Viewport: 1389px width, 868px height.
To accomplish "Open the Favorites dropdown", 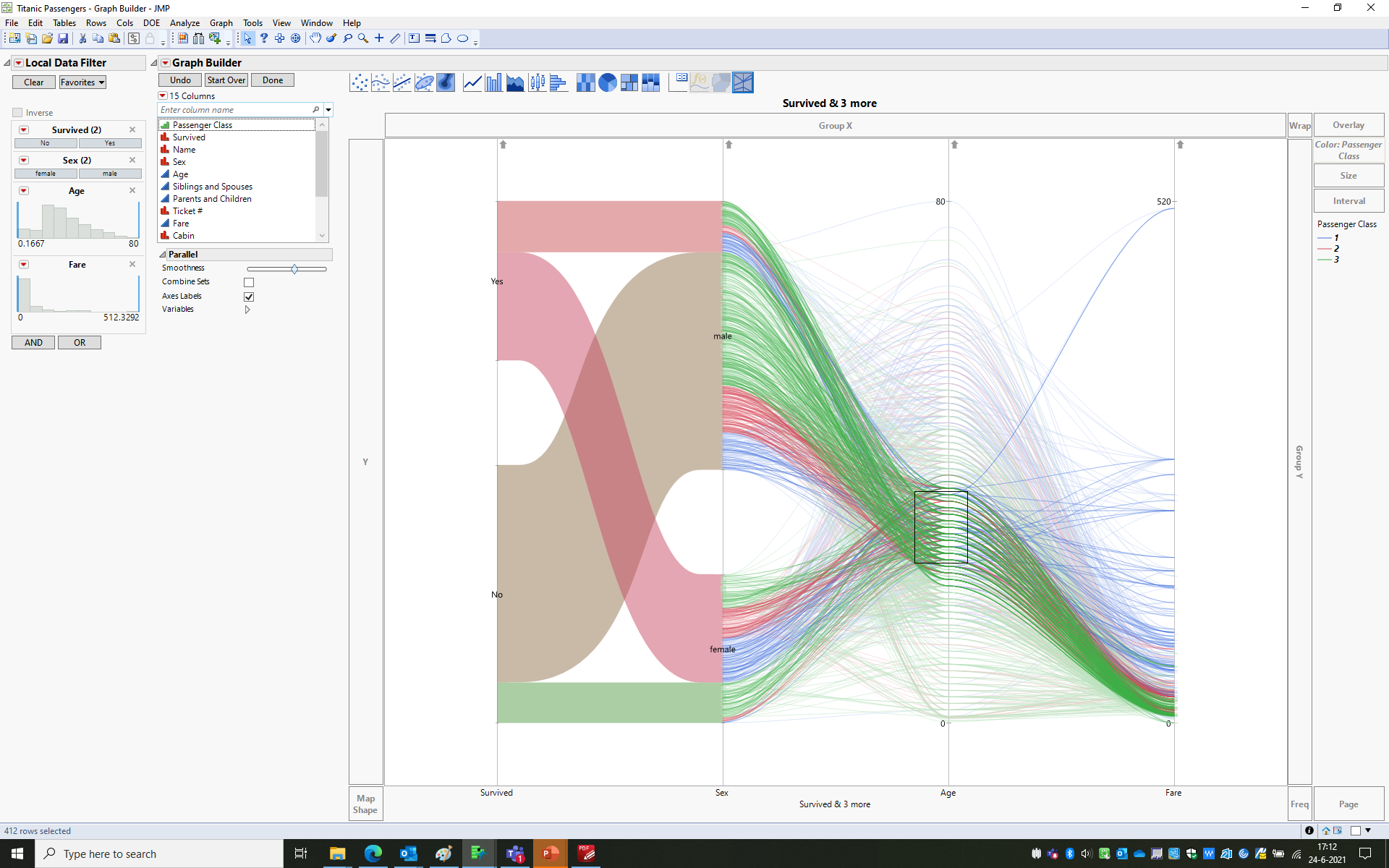I will coord(82,82).
